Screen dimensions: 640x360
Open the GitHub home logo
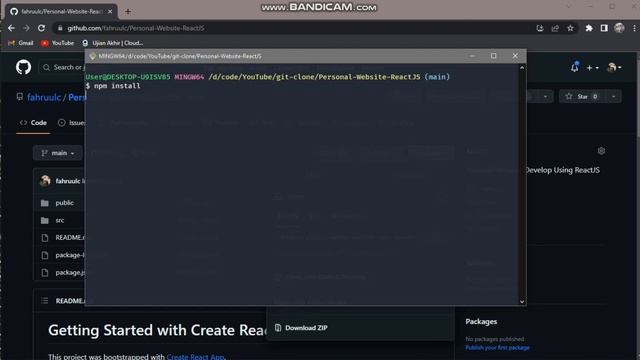[23, 67]
